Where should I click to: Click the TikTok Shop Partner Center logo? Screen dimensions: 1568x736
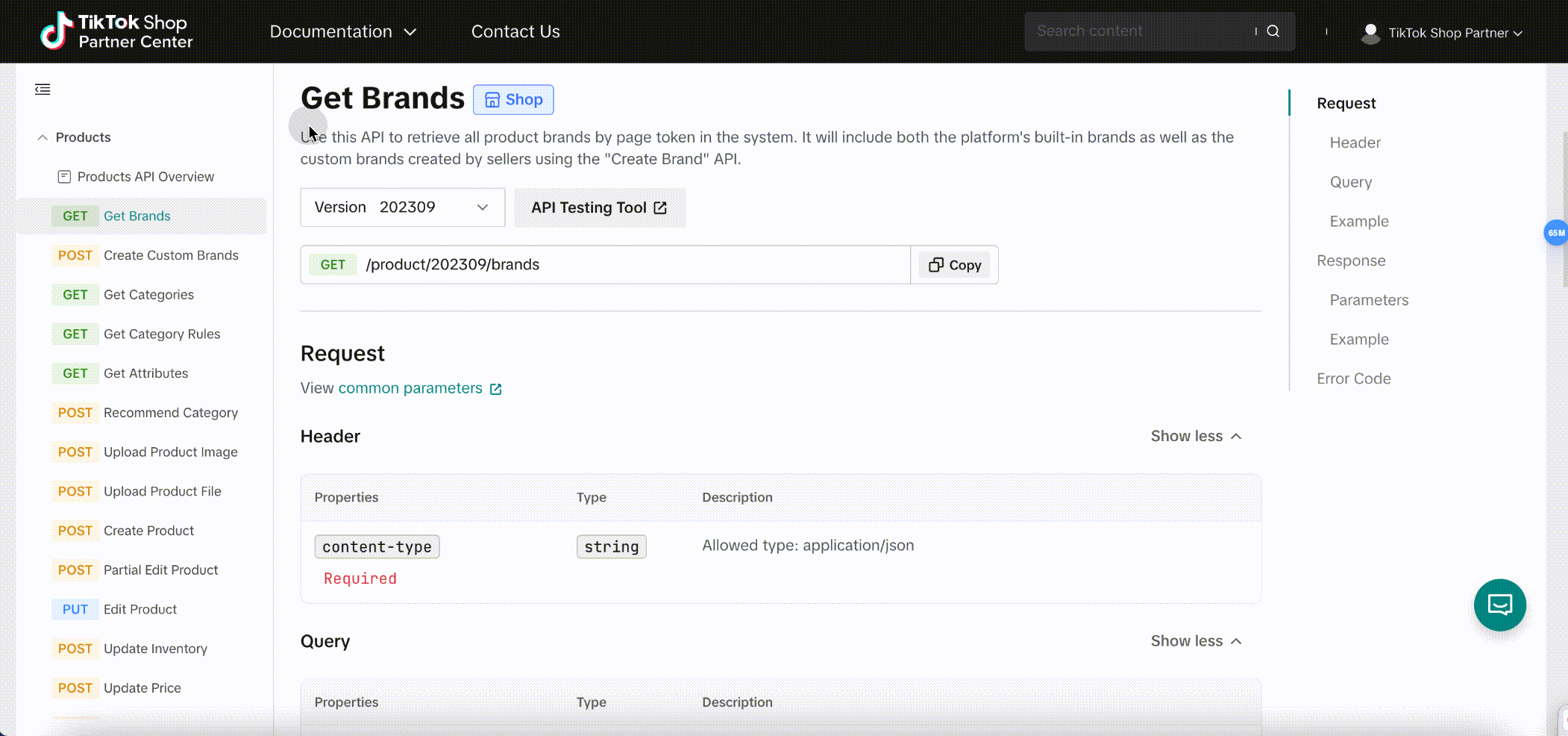click(x=116, y=31)
